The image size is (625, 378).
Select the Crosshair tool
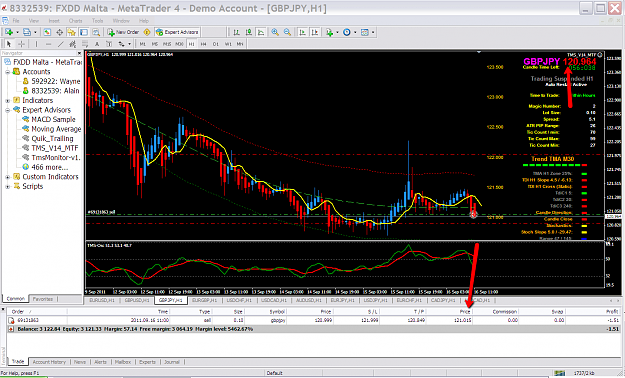click(22, 44)
